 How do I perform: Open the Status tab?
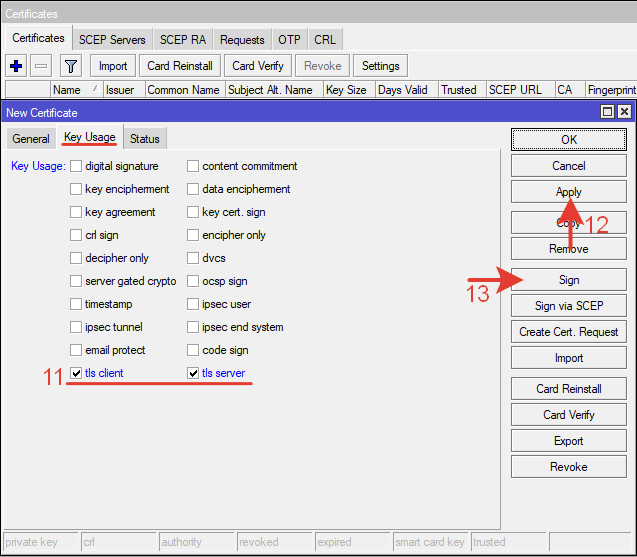coord(144,139)
